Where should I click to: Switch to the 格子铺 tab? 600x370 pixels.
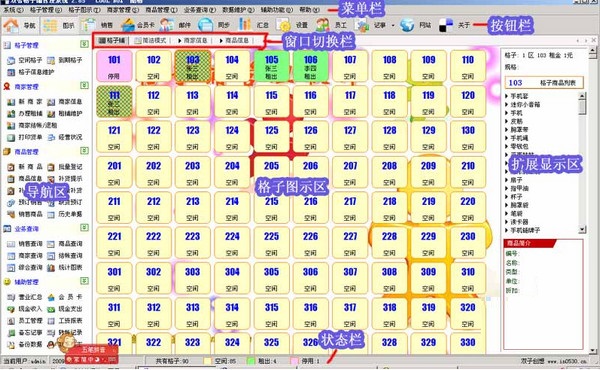pos(112,40)
